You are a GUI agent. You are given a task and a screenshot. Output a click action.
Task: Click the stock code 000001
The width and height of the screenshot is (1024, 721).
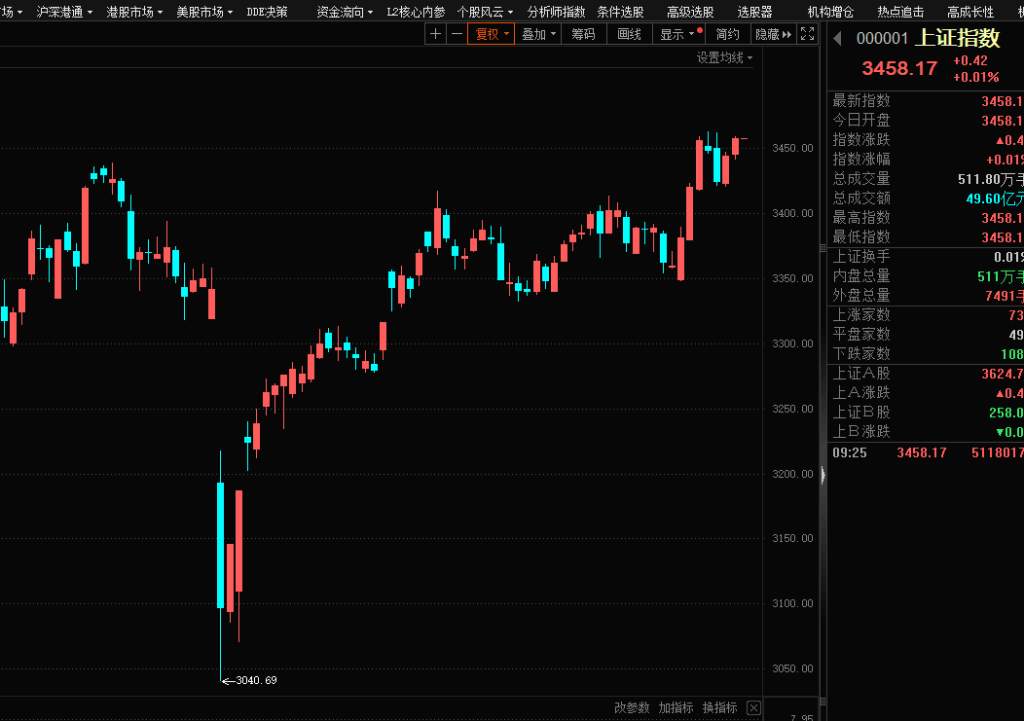coord(882,39)
